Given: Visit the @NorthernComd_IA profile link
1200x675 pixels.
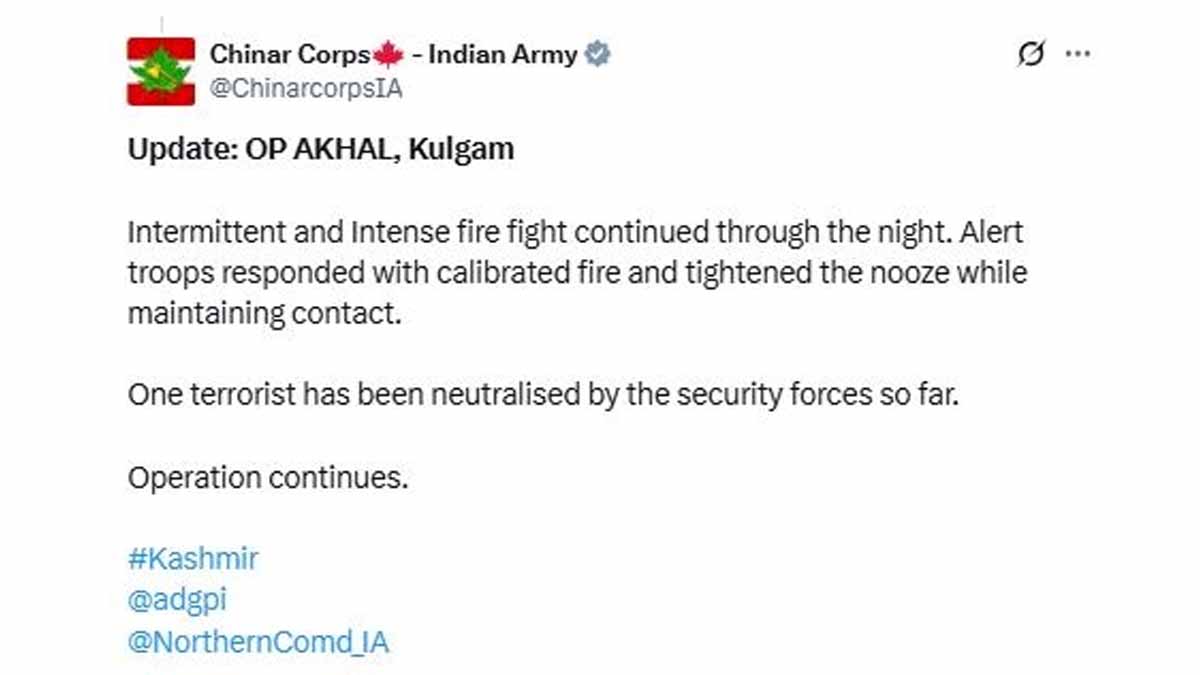Looking at the screenshot, I should coord(260,642).
